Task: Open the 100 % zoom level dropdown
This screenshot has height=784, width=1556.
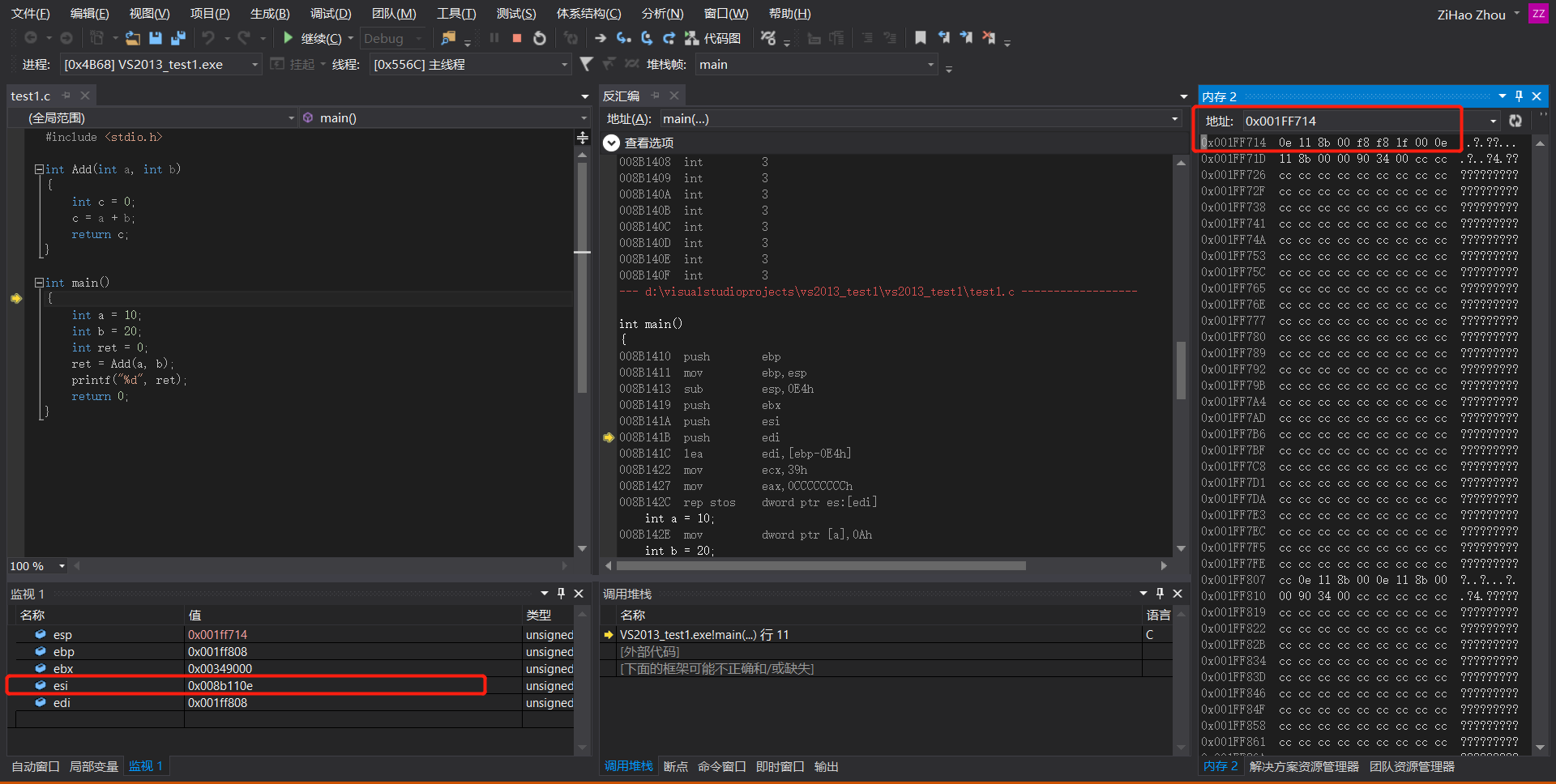Action: click(62, 566)
